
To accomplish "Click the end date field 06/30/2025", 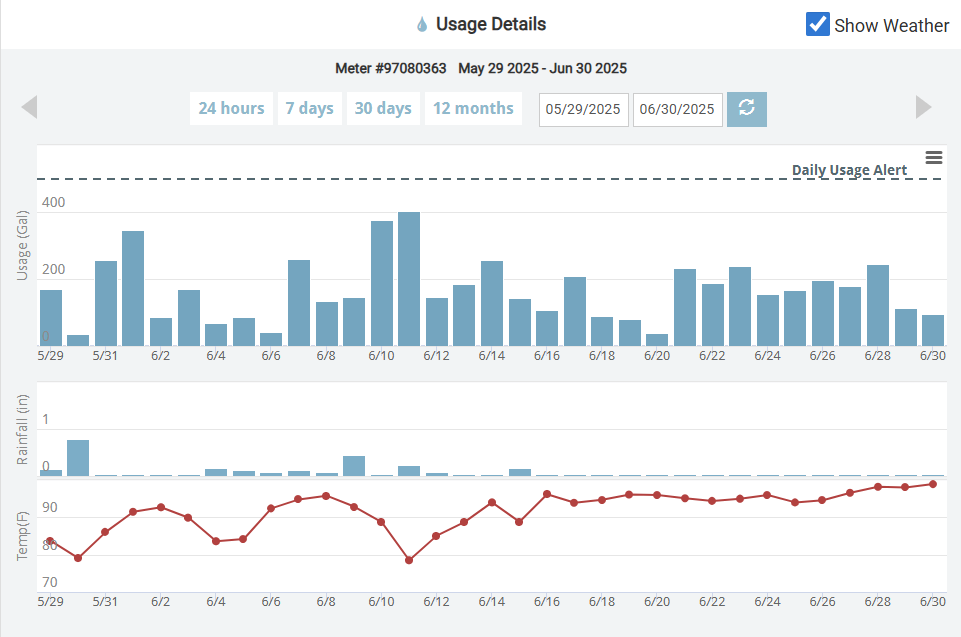I will point(677,110).
